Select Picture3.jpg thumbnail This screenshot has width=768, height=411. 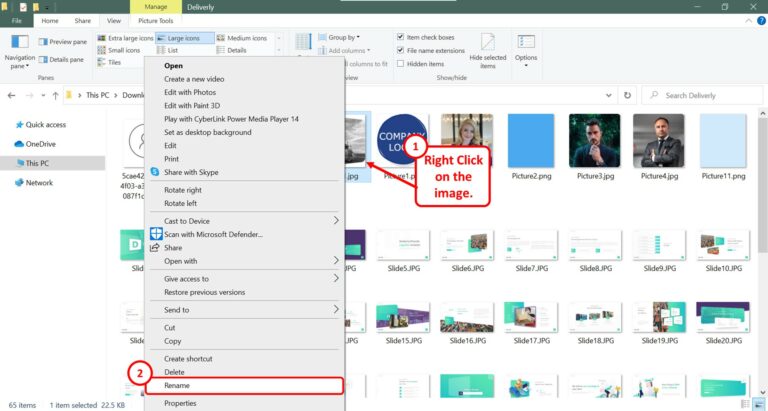click(595, 141)
